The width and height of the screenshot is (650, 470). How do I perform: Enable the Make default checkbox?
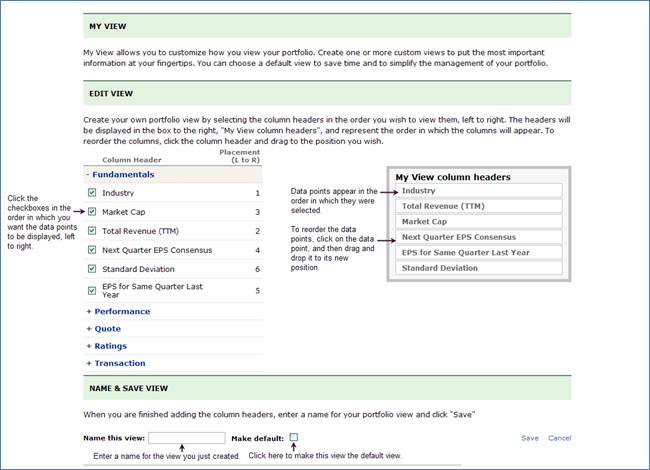294,437
